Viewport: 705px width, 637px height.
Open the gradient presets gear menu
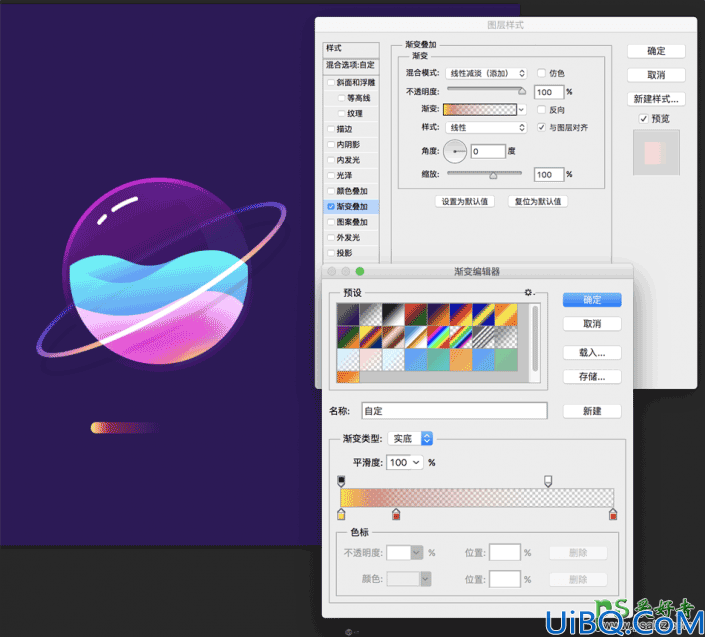(x=529, y=292)
